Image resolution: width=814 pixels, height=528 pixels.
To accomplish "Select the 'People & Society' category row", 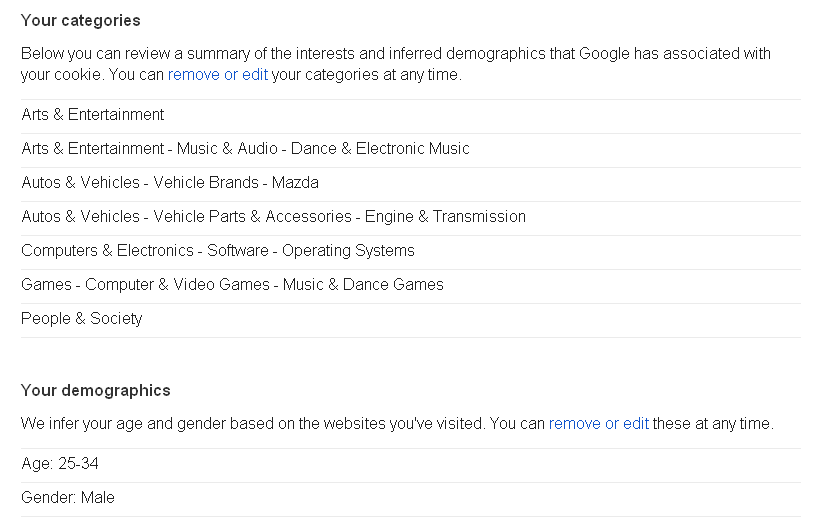I will tap(82, 319).
